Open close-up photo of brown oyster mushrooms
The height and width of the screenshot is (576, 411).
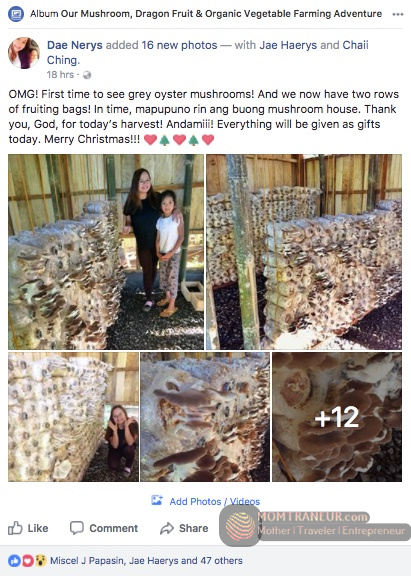pos(205,417)
